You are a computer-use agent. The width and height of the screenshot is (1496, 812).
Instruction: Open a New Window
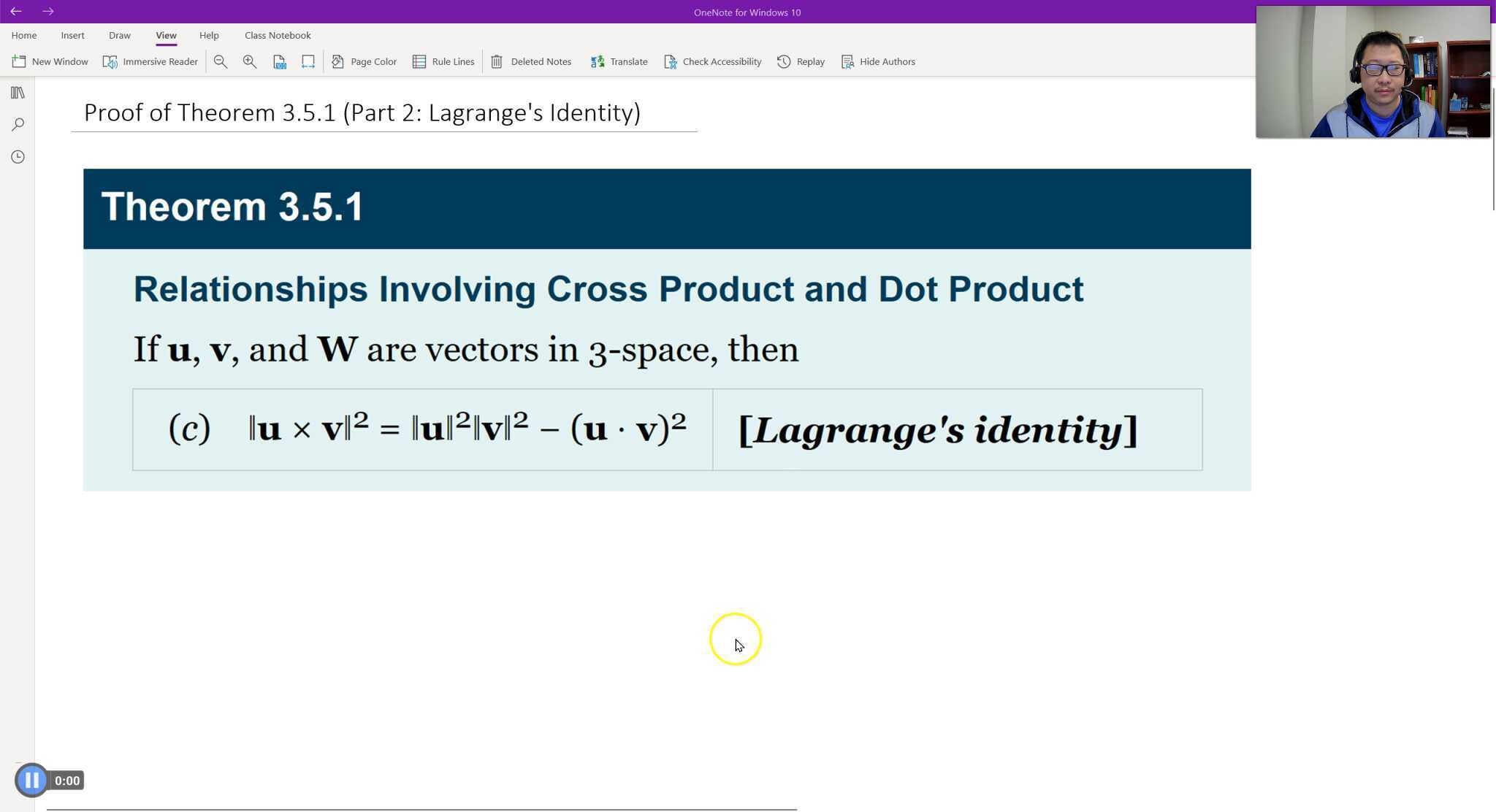click(50, 61)
